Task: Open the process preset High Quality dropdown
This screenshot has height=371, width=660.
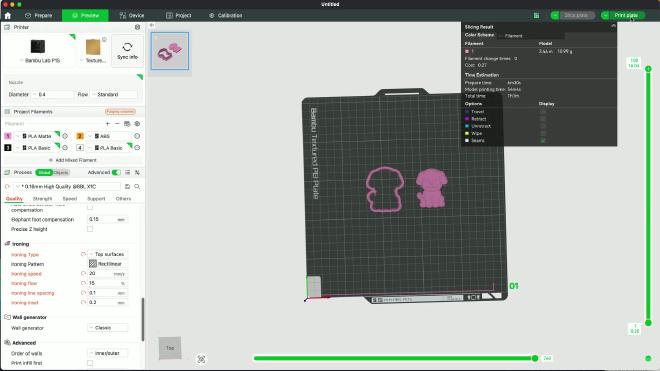Action: tap(68, 186)
